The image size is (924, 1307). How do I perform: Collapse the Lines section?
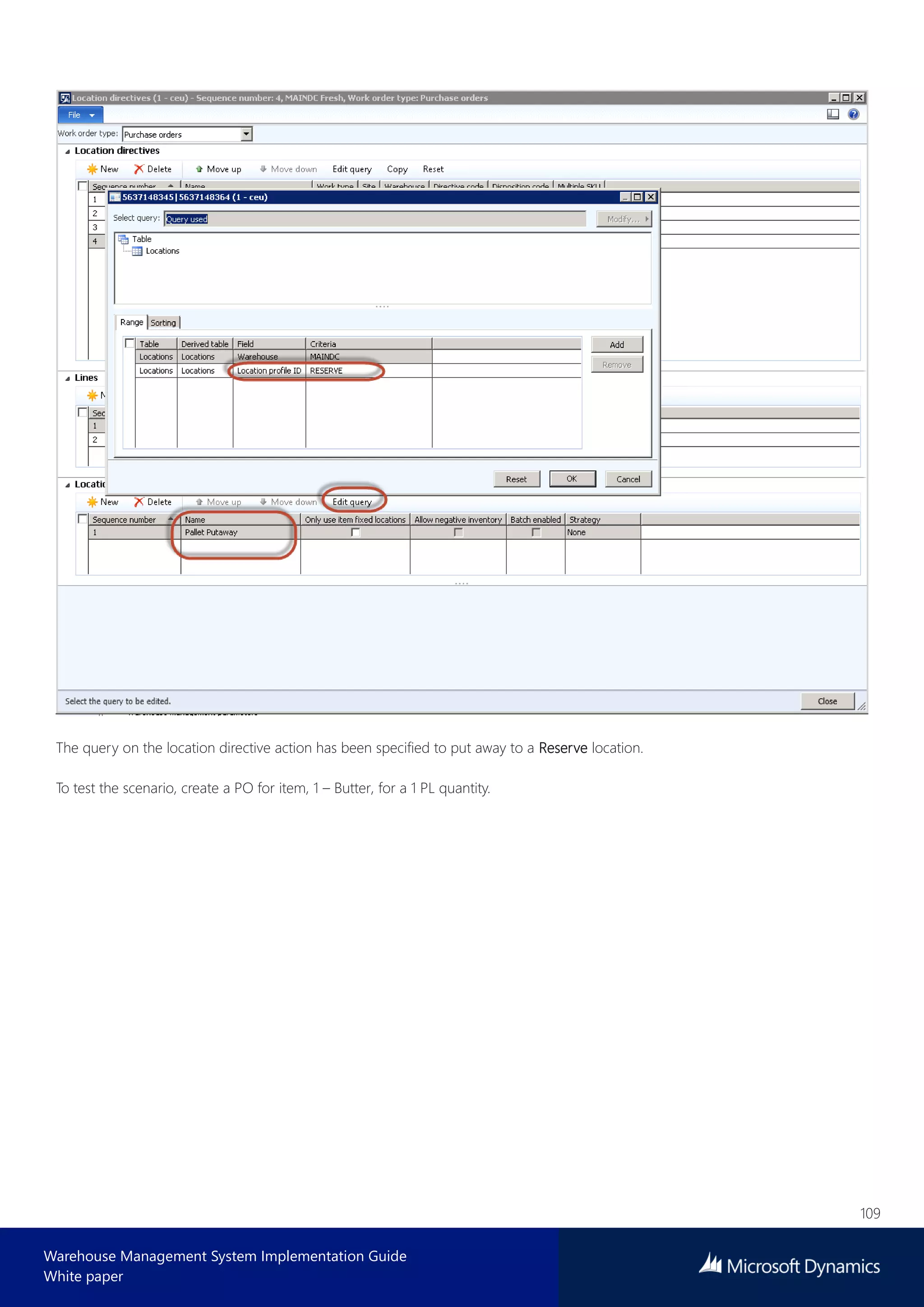point(68,379)
